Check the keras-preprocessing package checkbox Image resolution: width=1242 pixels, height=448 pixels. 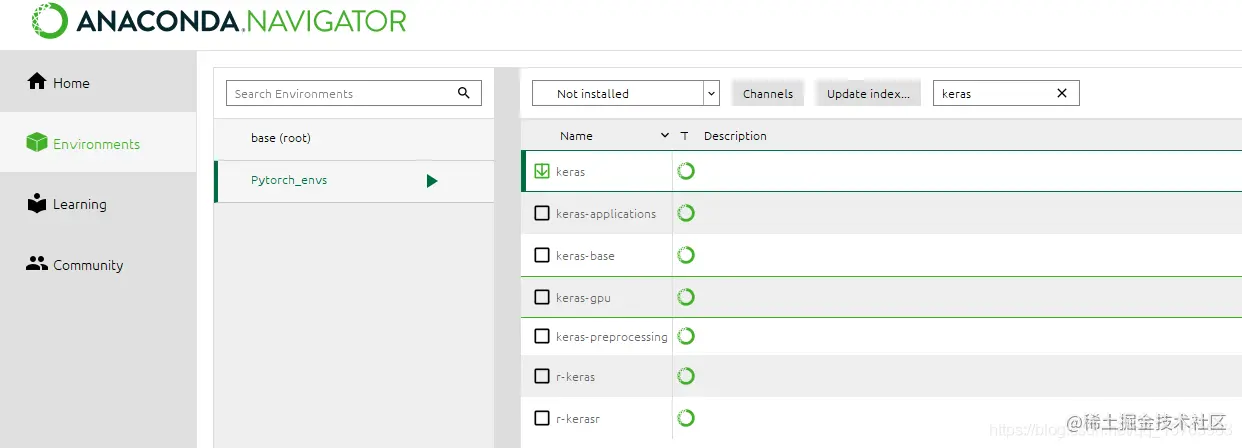[542, 336]
